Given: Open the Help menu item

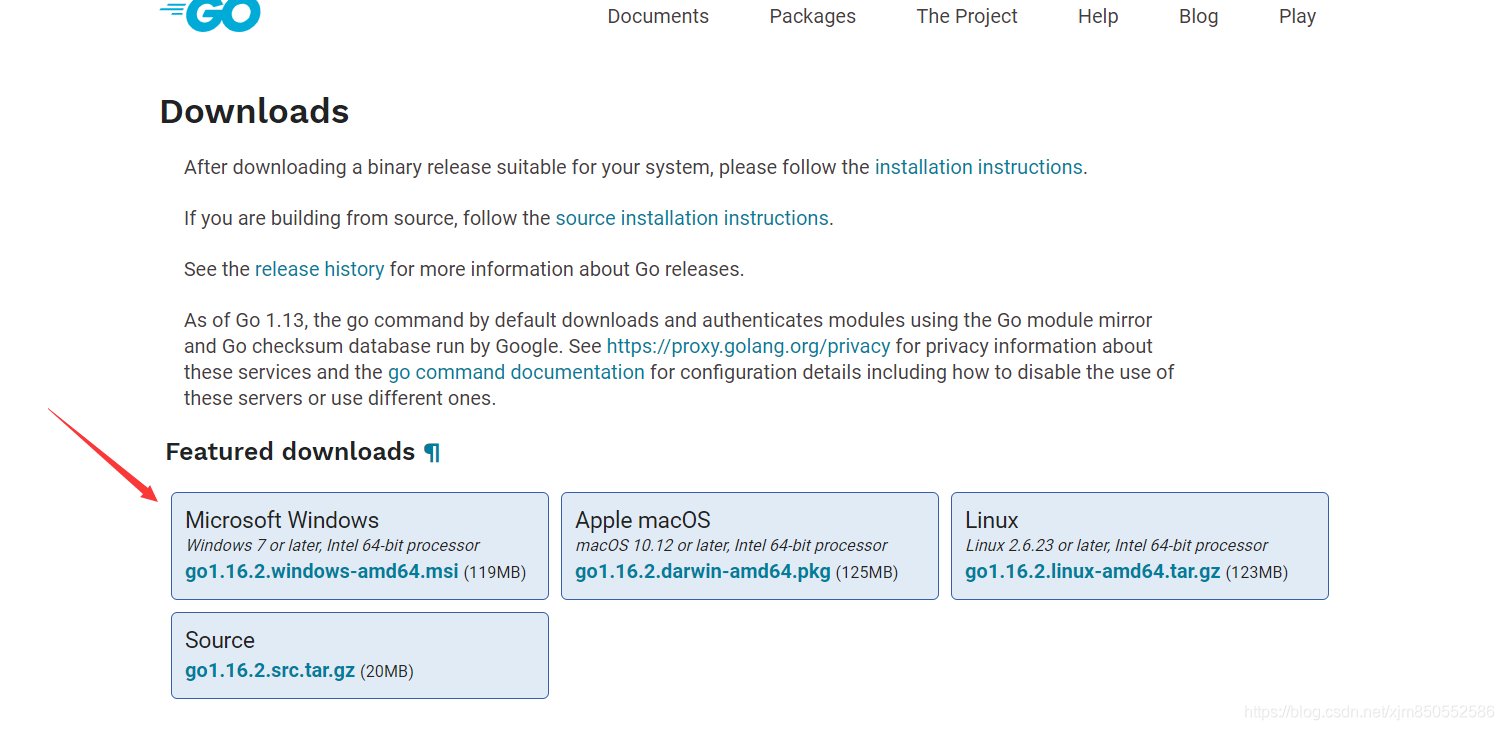Looking at the screenshot, I should (1098, 16).
